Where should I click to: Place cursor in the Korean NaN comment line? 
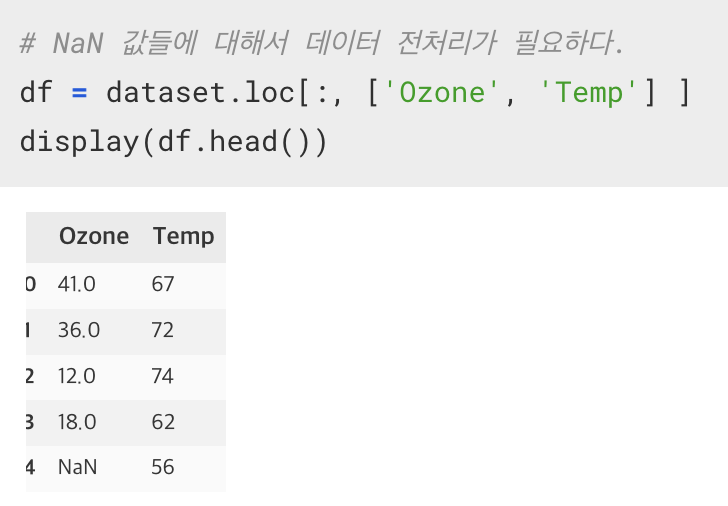tap(321, 43)
